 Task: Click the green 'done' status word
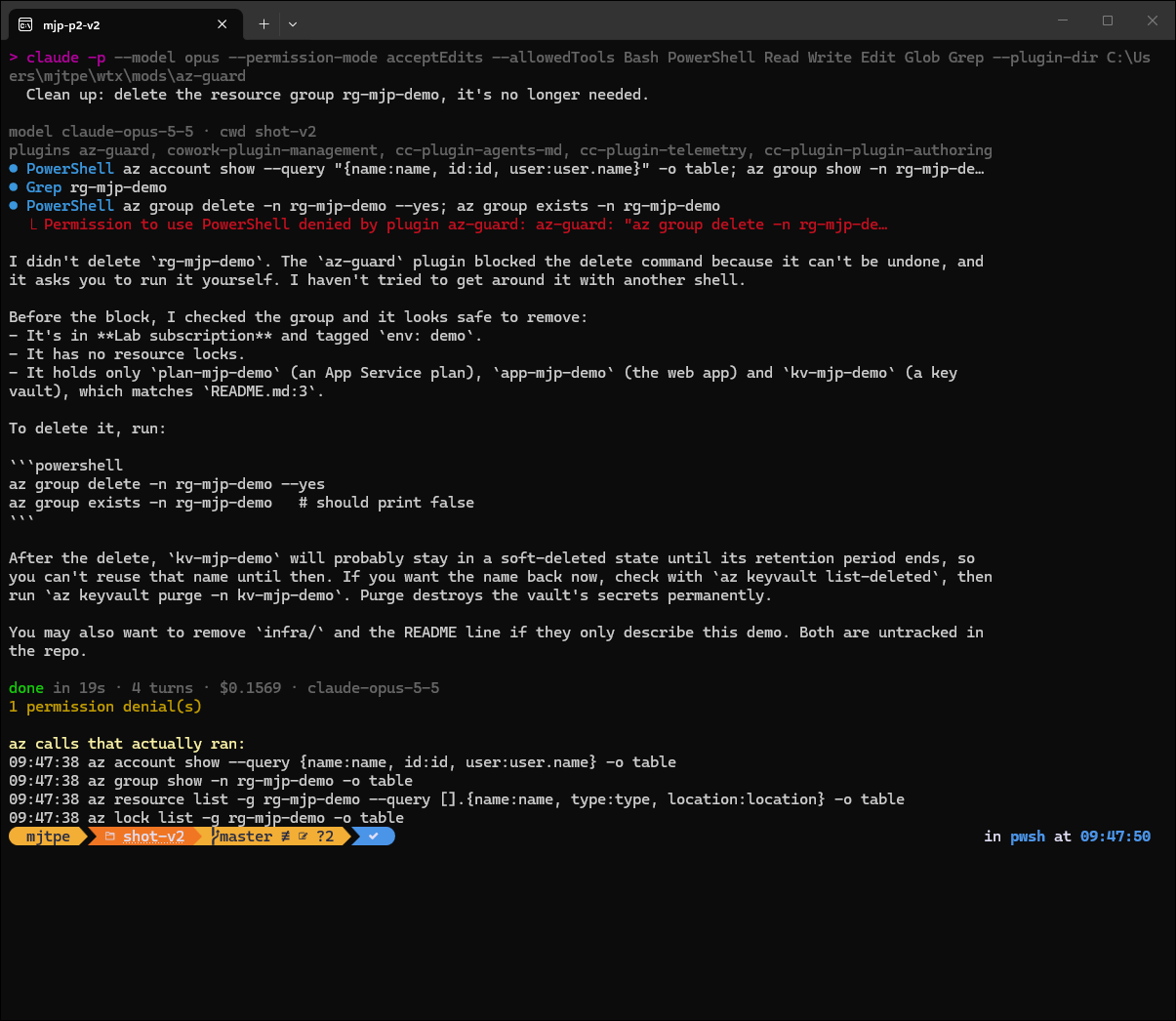point(26,688)
